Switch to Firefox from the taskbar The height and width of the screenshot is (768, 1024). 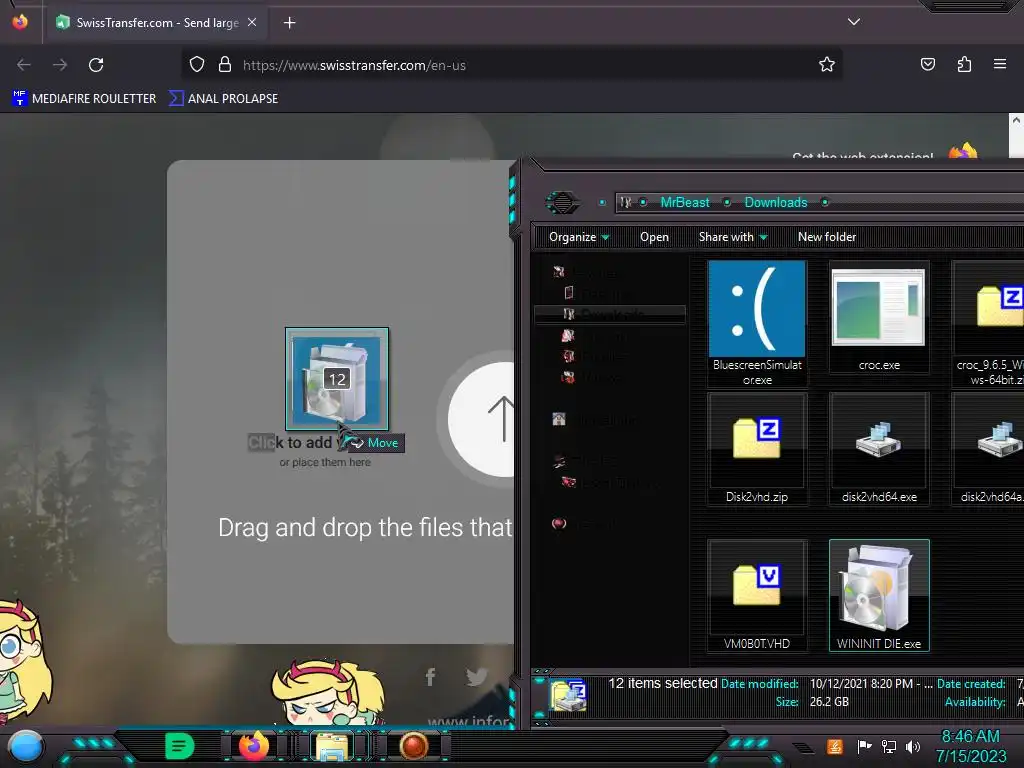click(254, 746)
